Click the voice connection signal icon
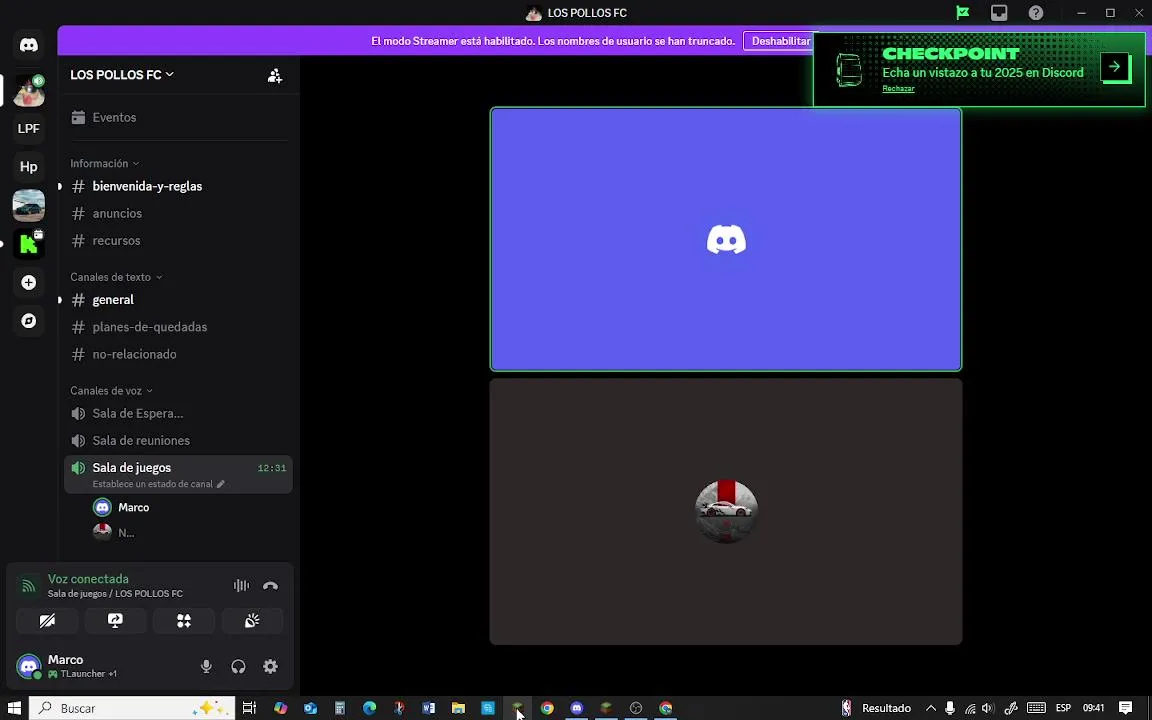Viewport: 1152px width, 720px height. tap(29, 586)
